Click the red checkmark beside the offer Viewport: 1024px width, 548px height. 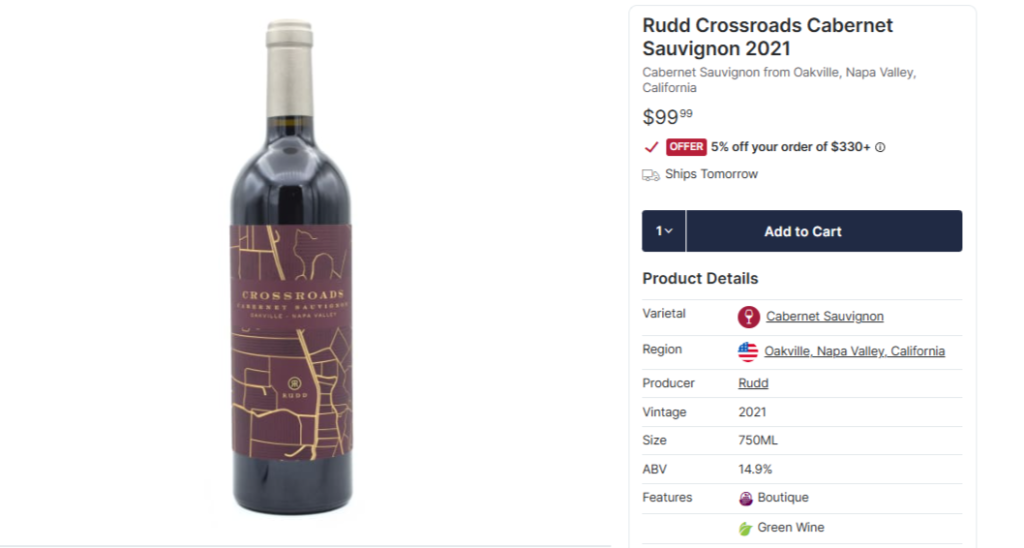tap(651, 147)
